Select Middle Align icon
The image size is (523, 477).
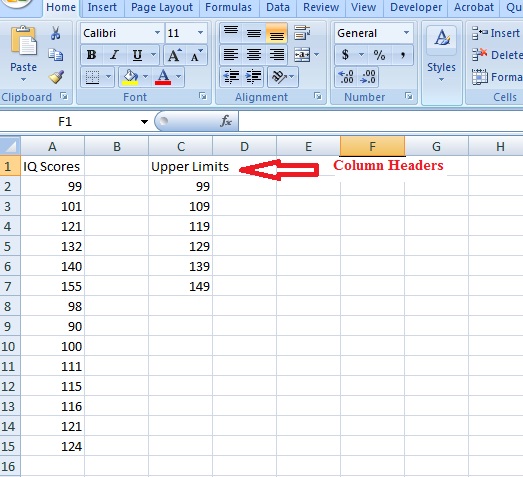click(x=254, y=33)
